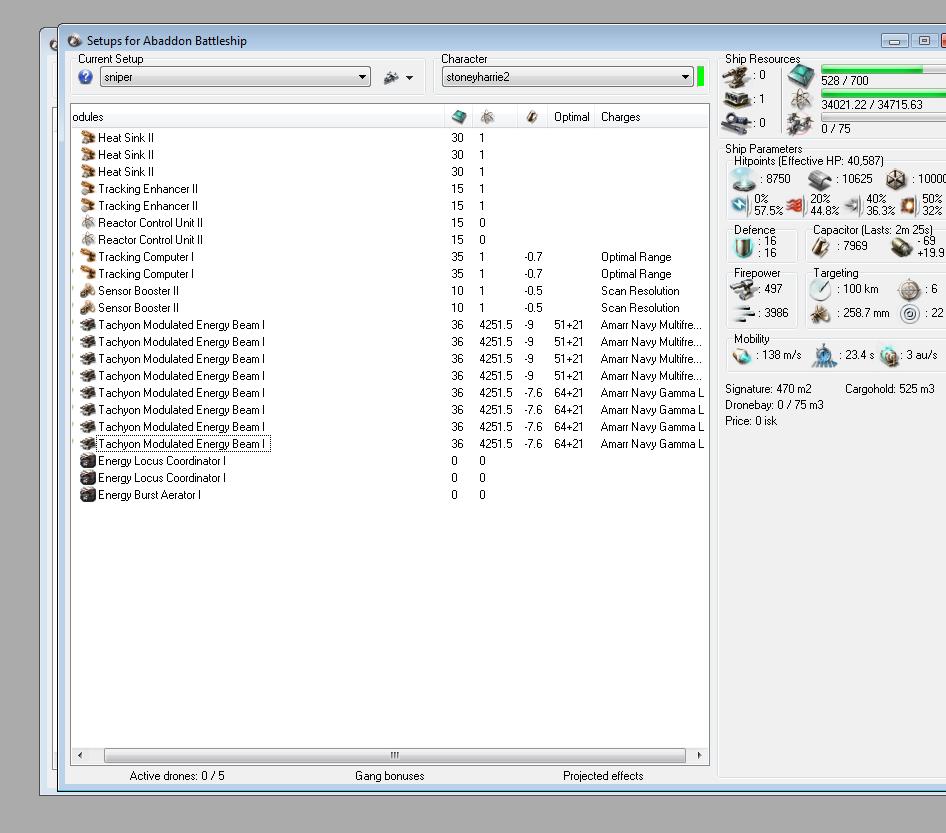
Task: Click the targeting range icon showing 100 km
Action: (820, 290)
